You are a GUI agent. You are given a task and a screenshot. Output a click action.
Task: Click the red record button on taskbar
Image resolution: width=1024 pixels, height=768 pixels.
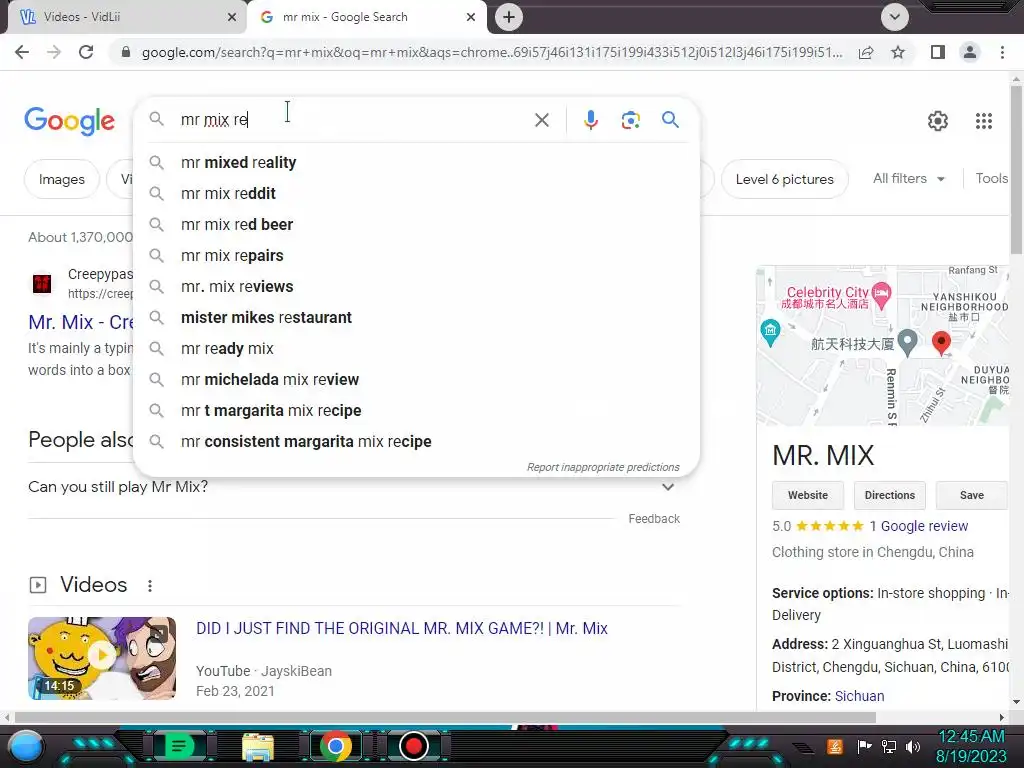coord(413,746)
